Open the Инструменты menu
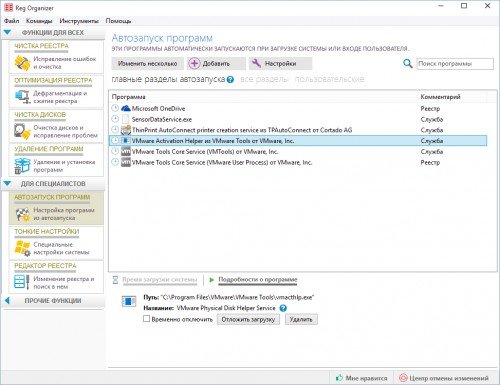The image size is (500, 385). tap(79, 21)
